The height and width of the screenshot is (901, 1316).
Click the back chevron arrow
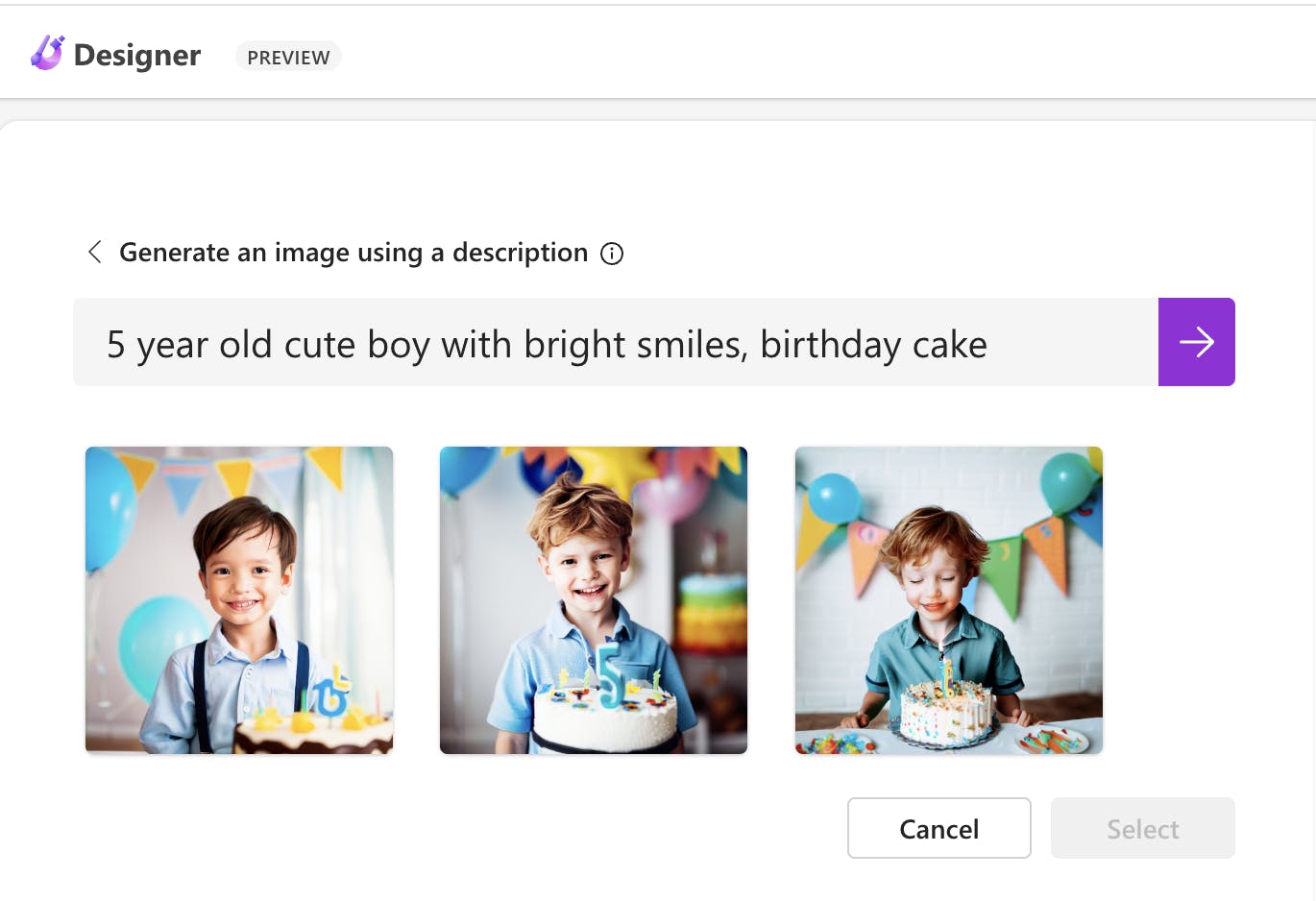tap(94, 252)
